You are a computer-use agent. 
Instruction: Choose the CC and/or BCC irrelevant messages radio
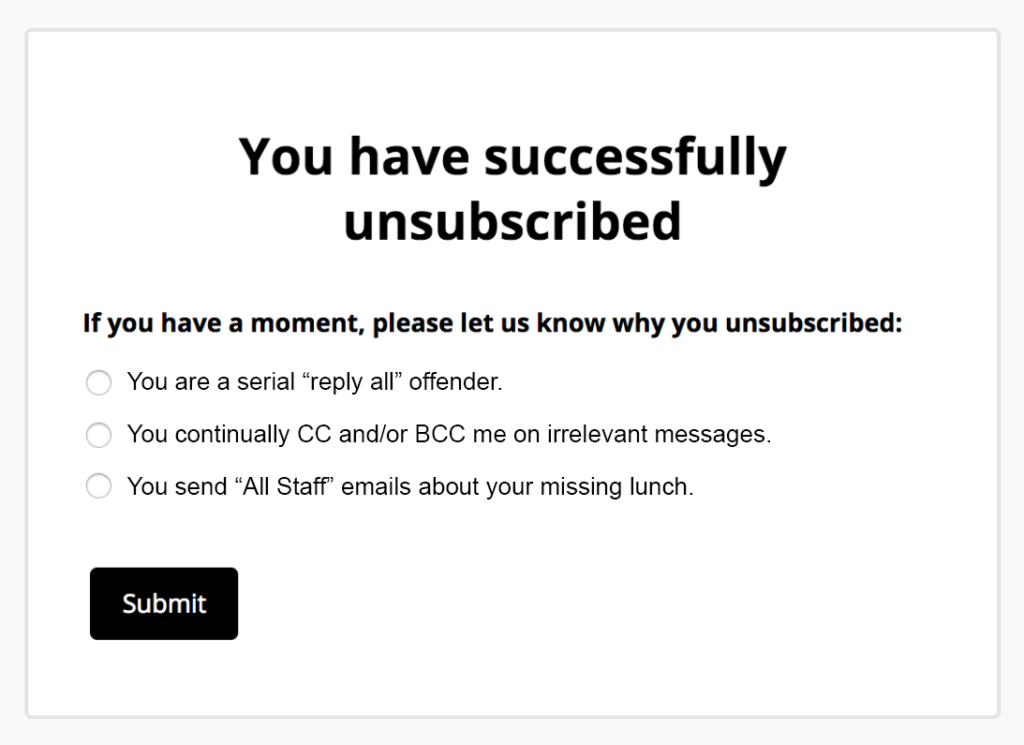pyautogui.click(x=99, y=434)
